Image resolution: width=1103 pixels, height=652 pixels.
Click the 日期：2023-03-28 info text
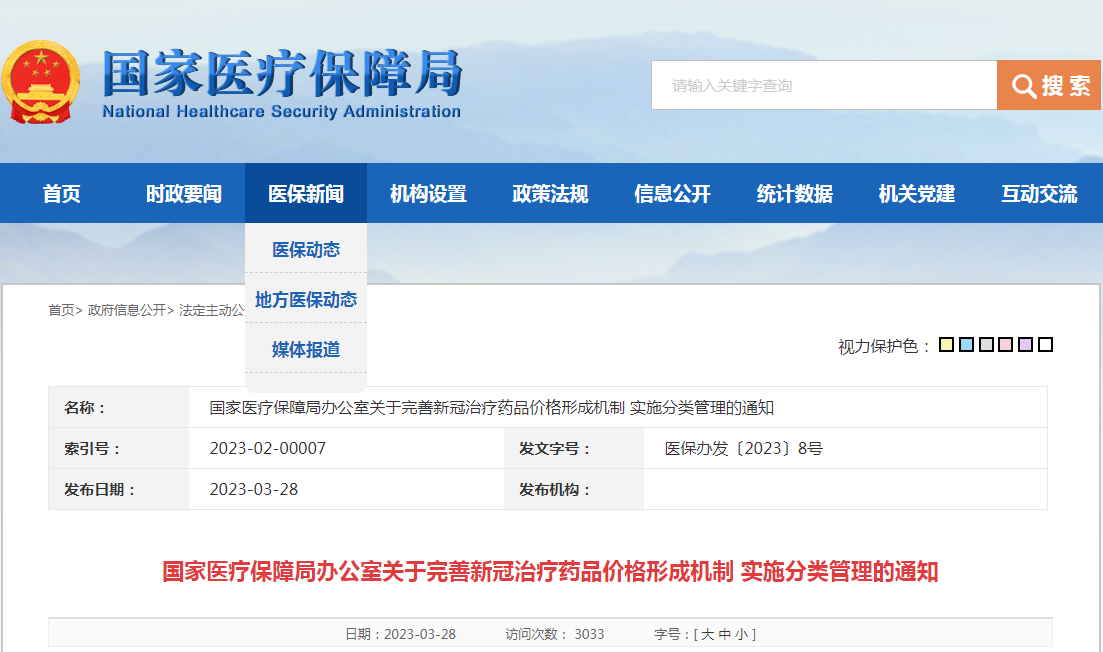click(x=400, y=634)
